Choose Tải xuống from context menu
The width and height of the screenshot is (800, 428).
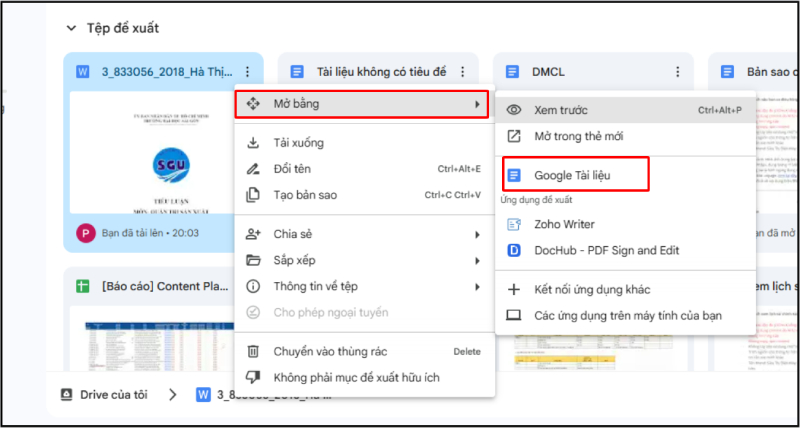pos(364,143)
